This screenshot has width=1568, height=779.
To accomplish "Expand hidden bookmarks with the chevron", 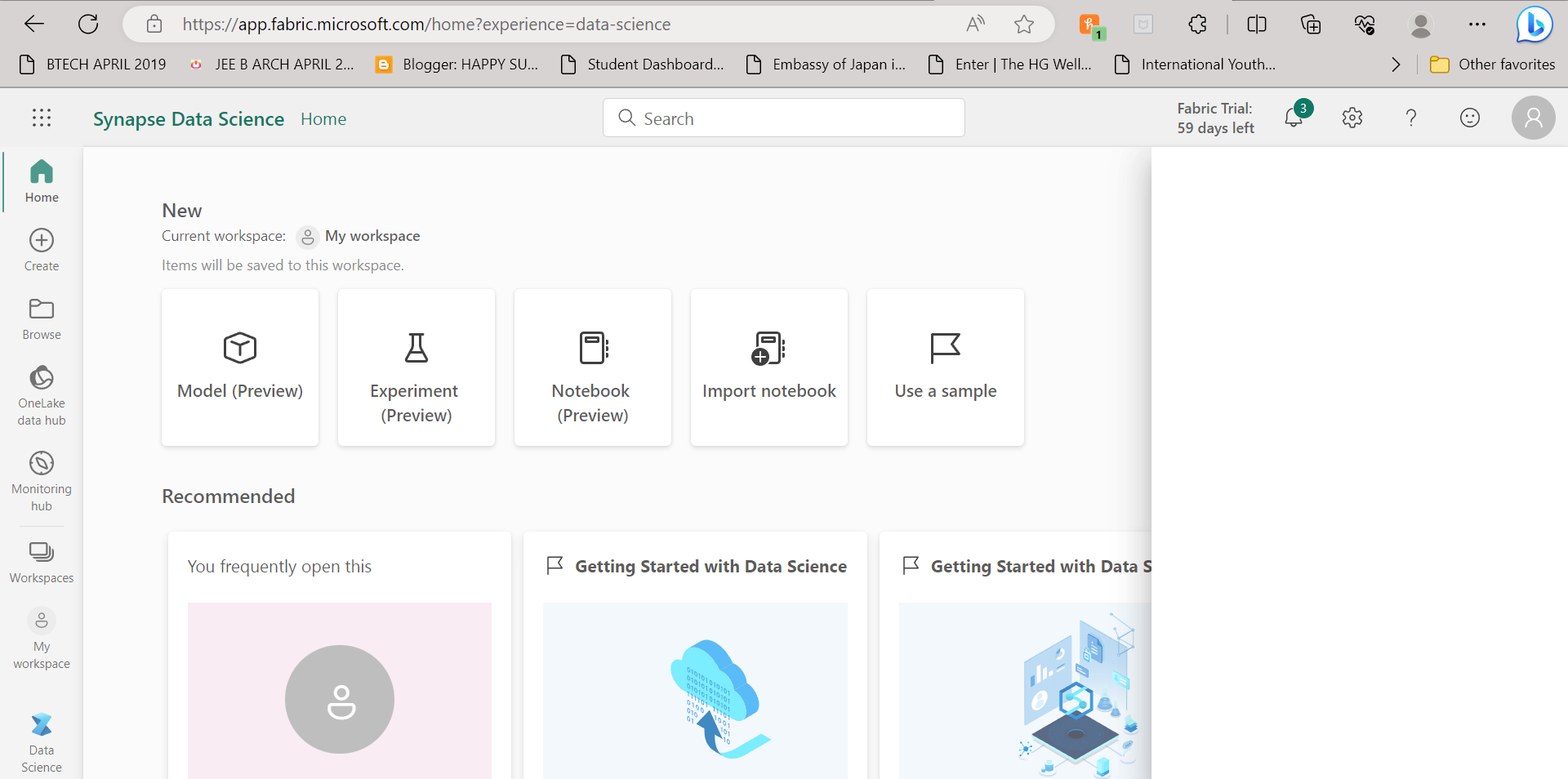I will click(1396, 64).
